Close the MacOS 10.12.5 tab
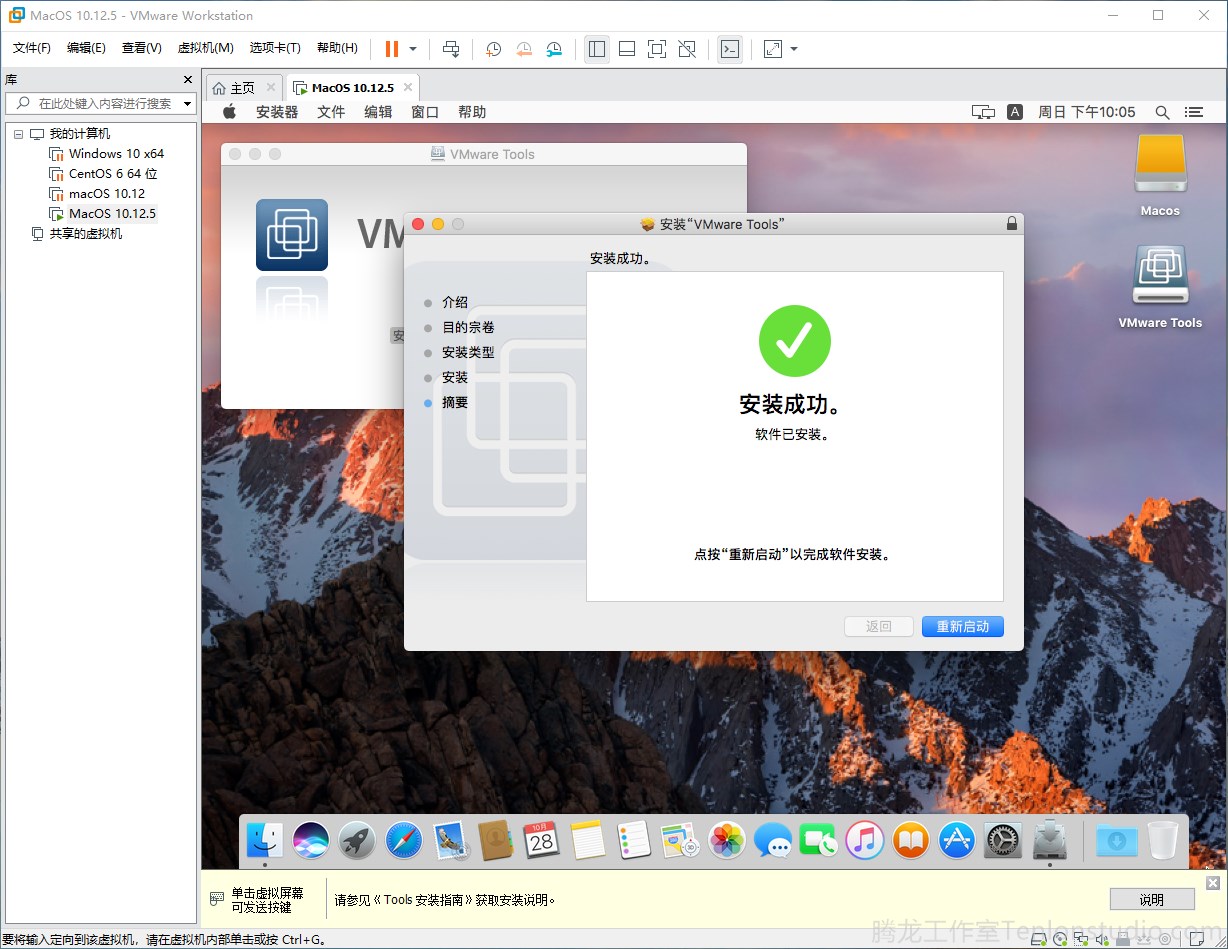 point(408,88)
